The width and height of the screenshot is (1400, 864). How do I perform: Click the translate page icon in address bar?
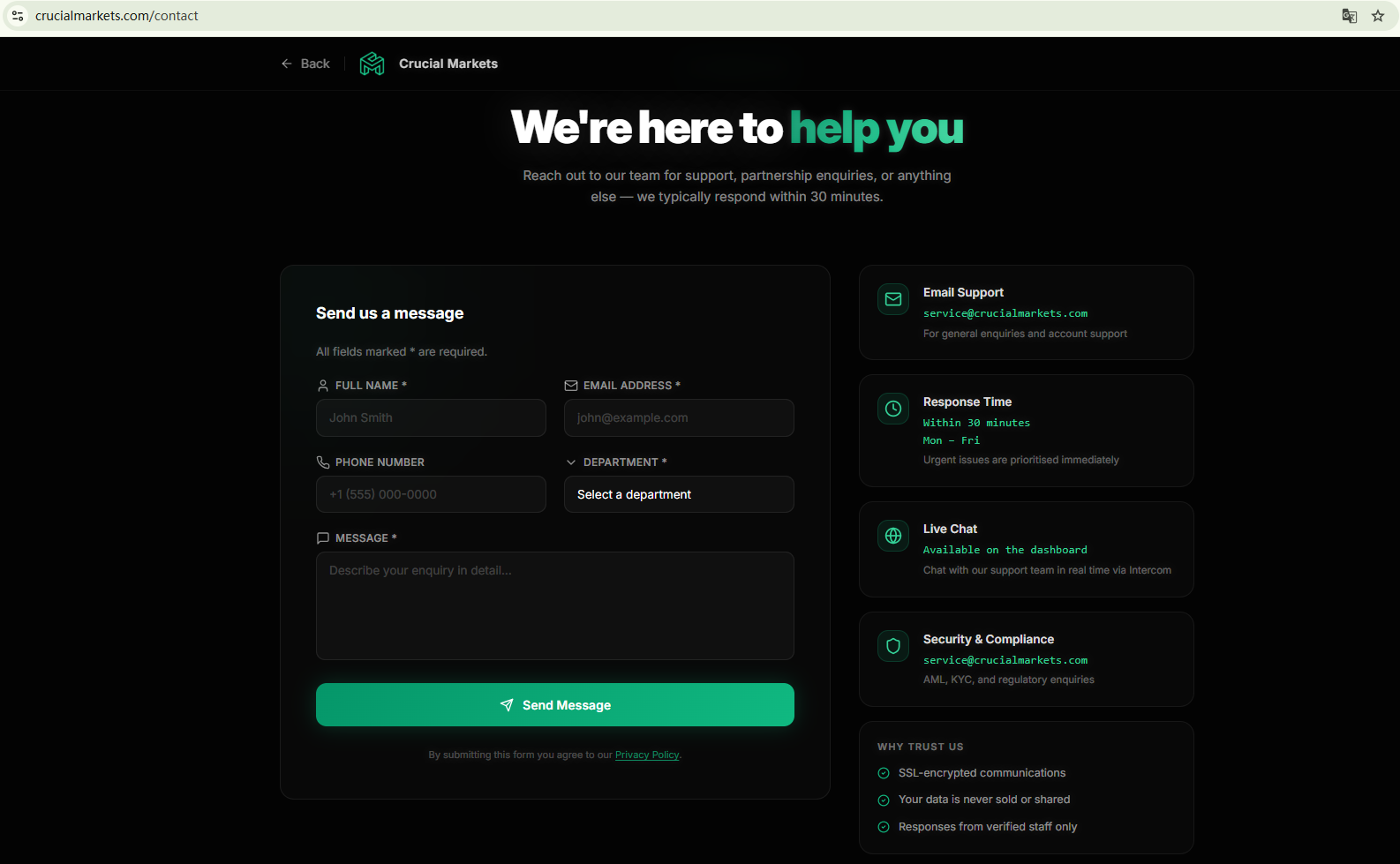[1349, 16]
